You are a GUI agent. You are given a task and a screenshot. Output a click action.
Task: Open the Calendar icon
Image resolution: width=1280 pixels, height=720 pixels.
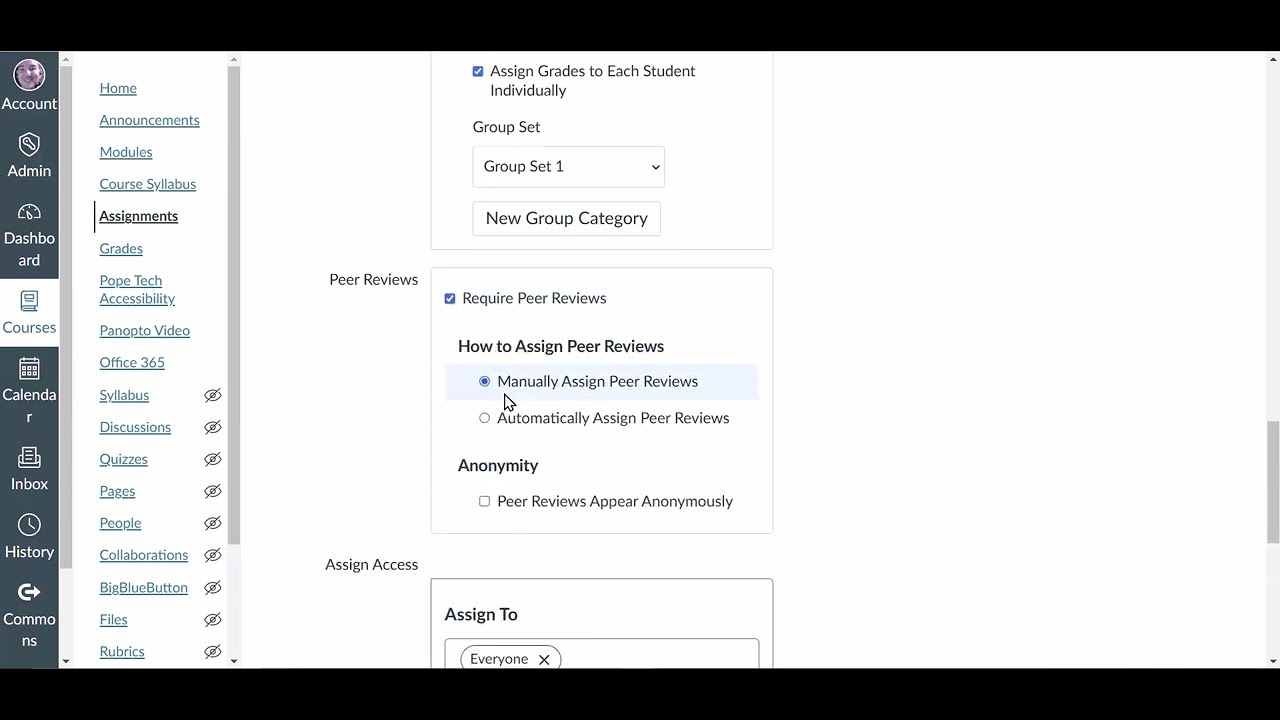pos(29,369)
